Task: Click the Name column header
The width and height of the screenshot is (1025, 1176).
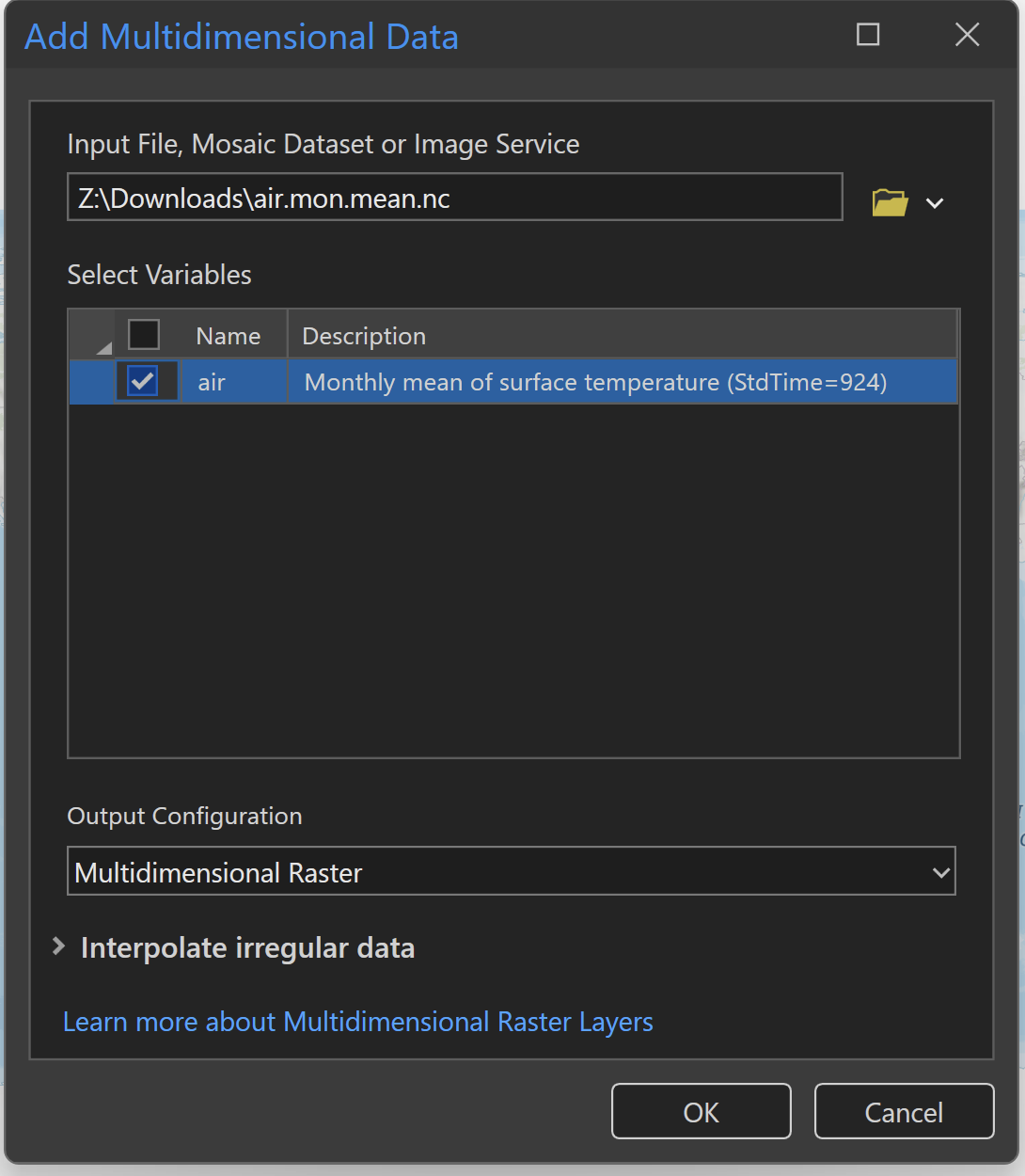Action: tap(229, 336)
